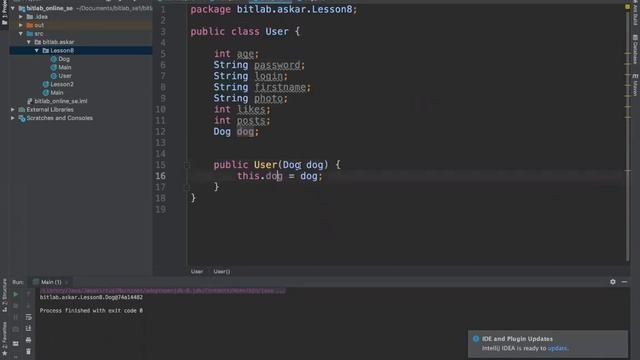Click the info icon in the update notification
This screenshot has height=360, width=640.
pyautogui.click(x=476, y=339)
